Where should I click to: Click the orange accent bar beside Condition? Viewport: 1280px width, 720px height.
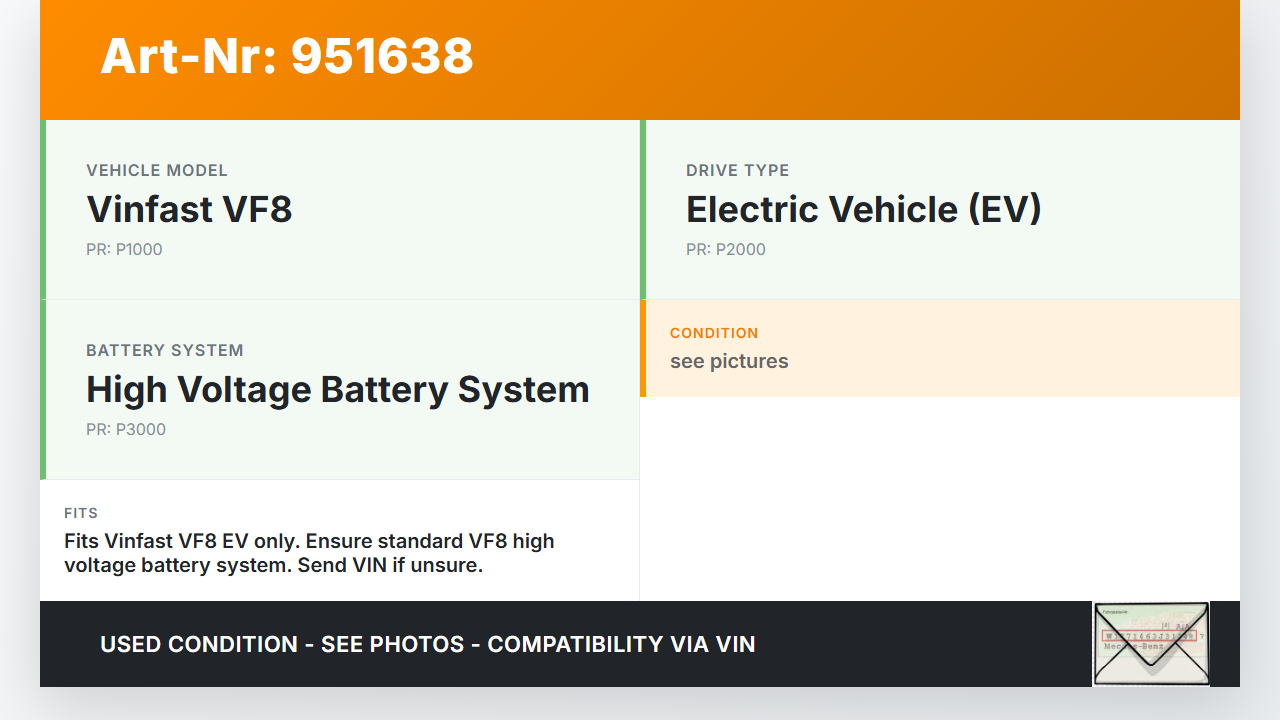(x=643, y=348)
